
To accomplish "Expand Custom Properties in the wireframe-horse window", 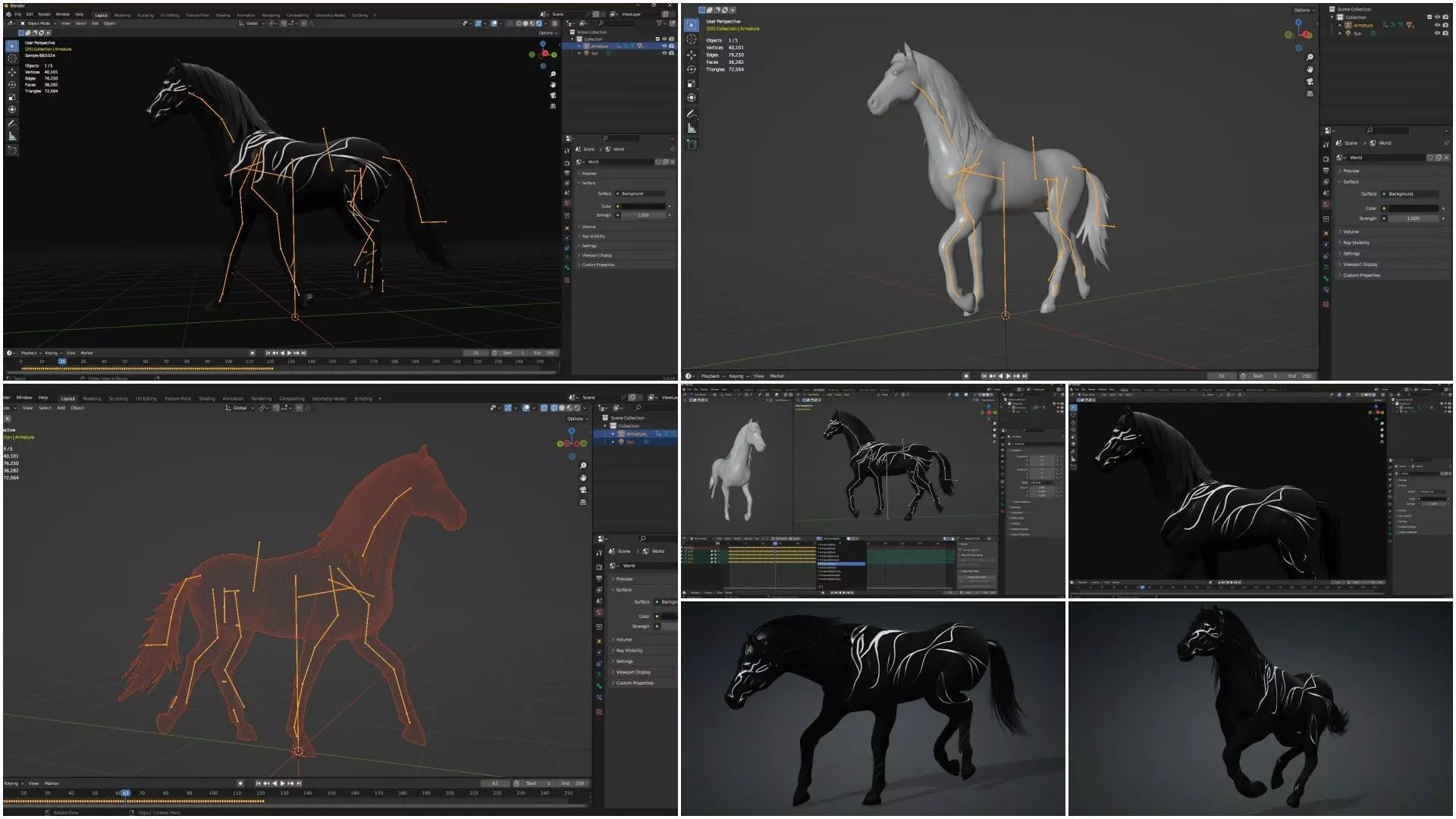I will click(x=634, y=683).
